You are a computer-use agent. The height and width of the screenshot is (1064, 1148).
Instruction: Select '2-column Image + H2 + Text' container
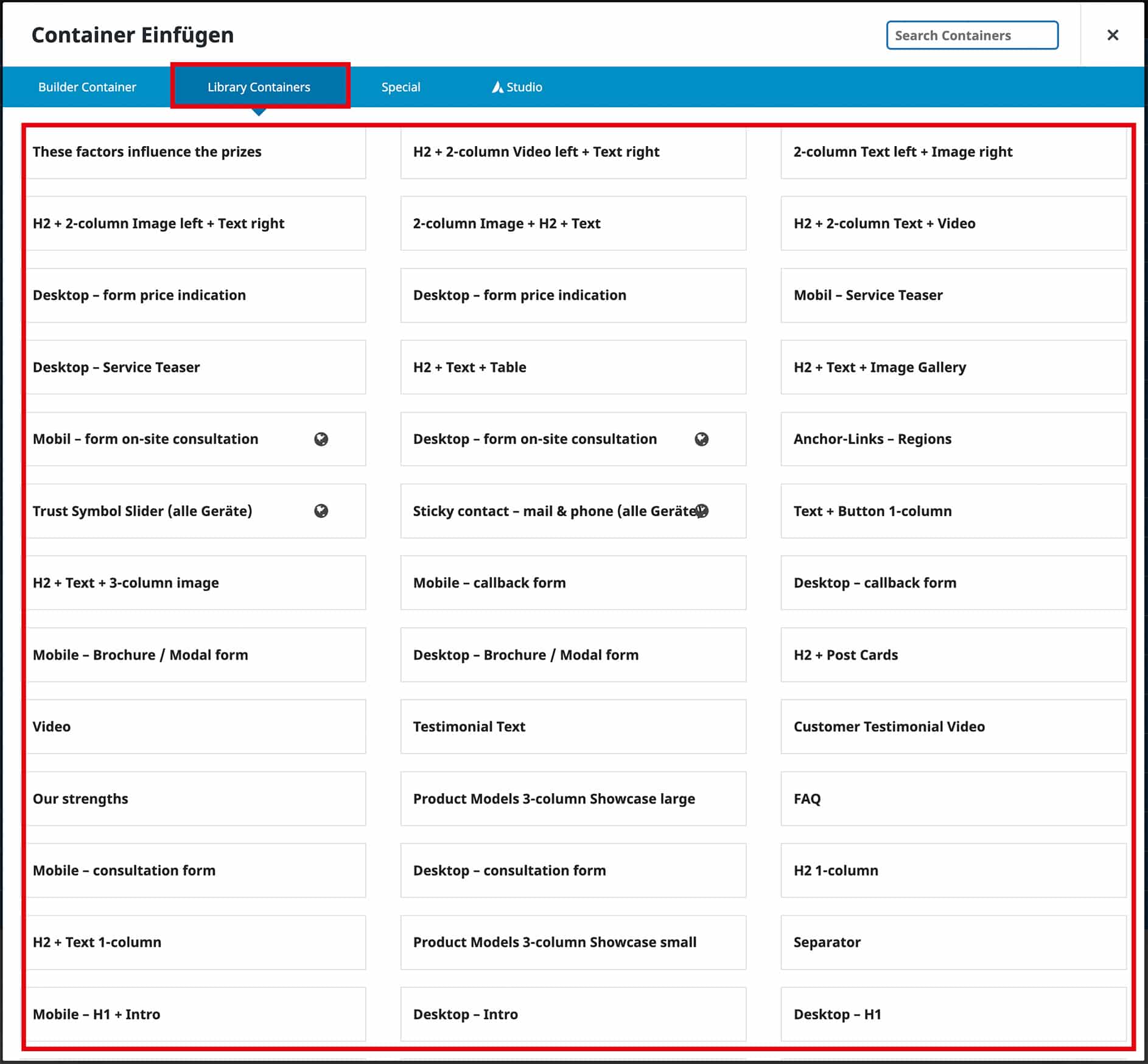[573, 223]
